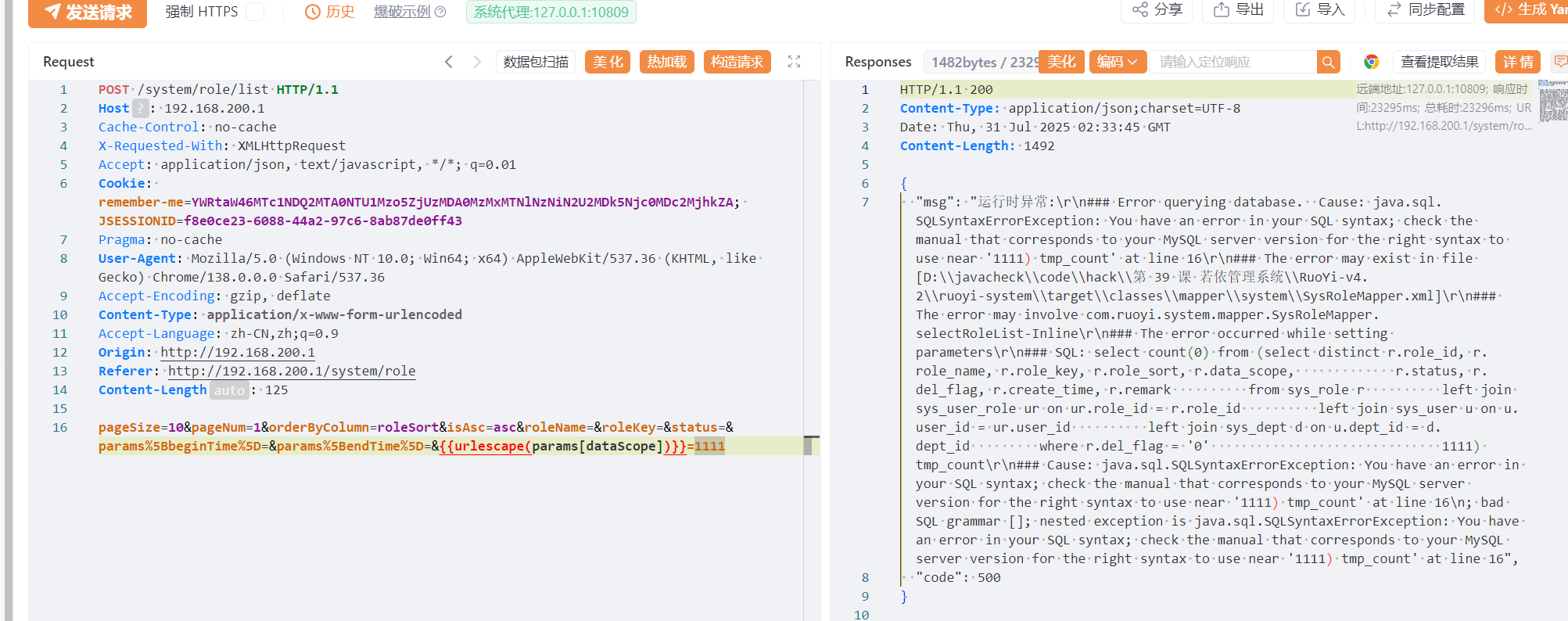Toggle the 强制 HTTPS checkbox
The image size is (1568, 621).
pos(255,12)
